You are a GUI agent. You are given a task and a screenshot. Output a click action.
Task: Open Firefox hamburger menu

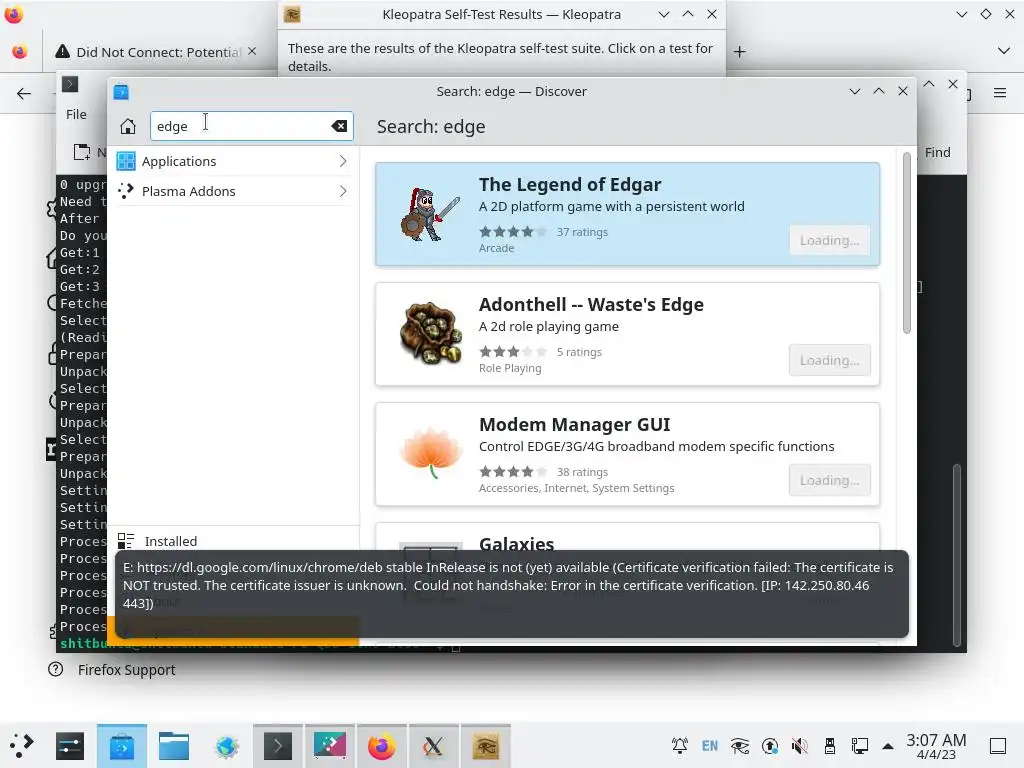(999, 93)
